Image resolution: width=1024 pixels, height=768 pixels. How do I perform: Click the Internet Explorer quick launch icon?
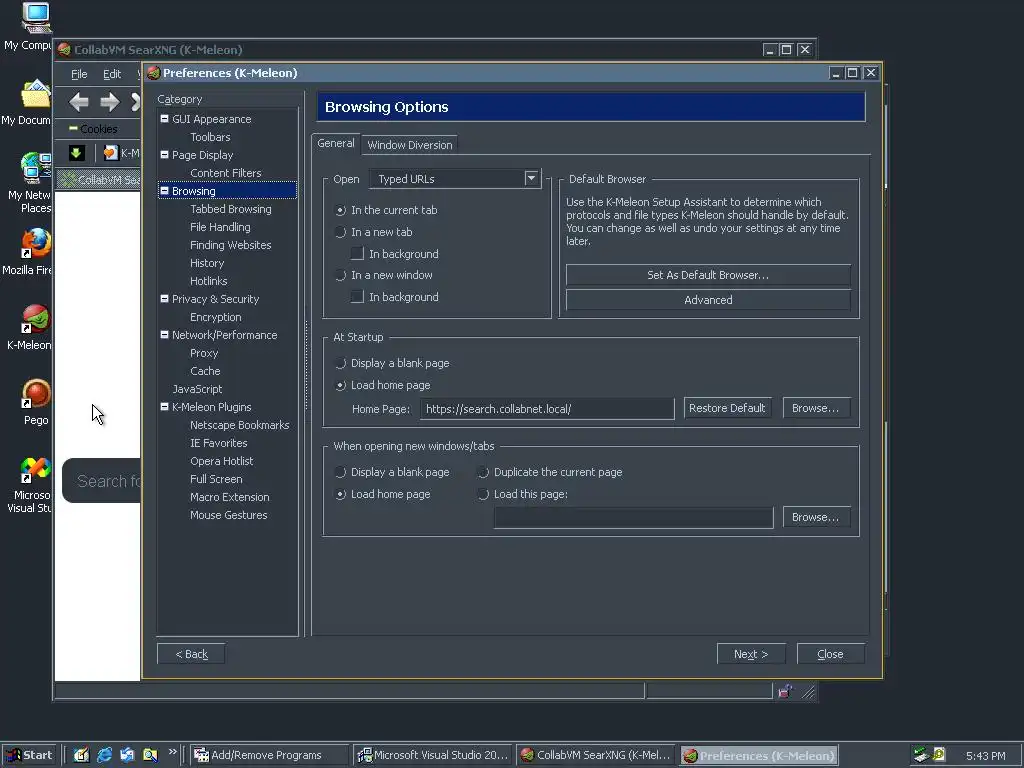point(104,755)
